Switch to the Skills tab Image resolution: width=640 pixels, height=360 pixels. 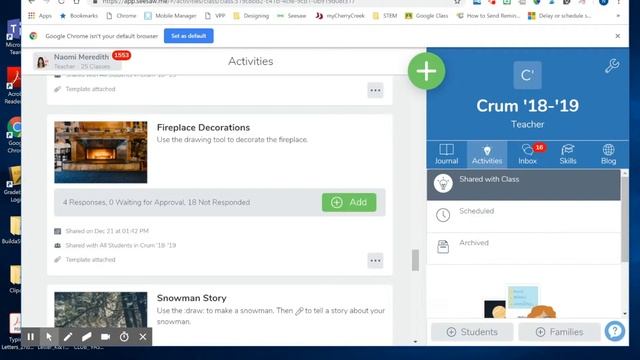point(568,154)
